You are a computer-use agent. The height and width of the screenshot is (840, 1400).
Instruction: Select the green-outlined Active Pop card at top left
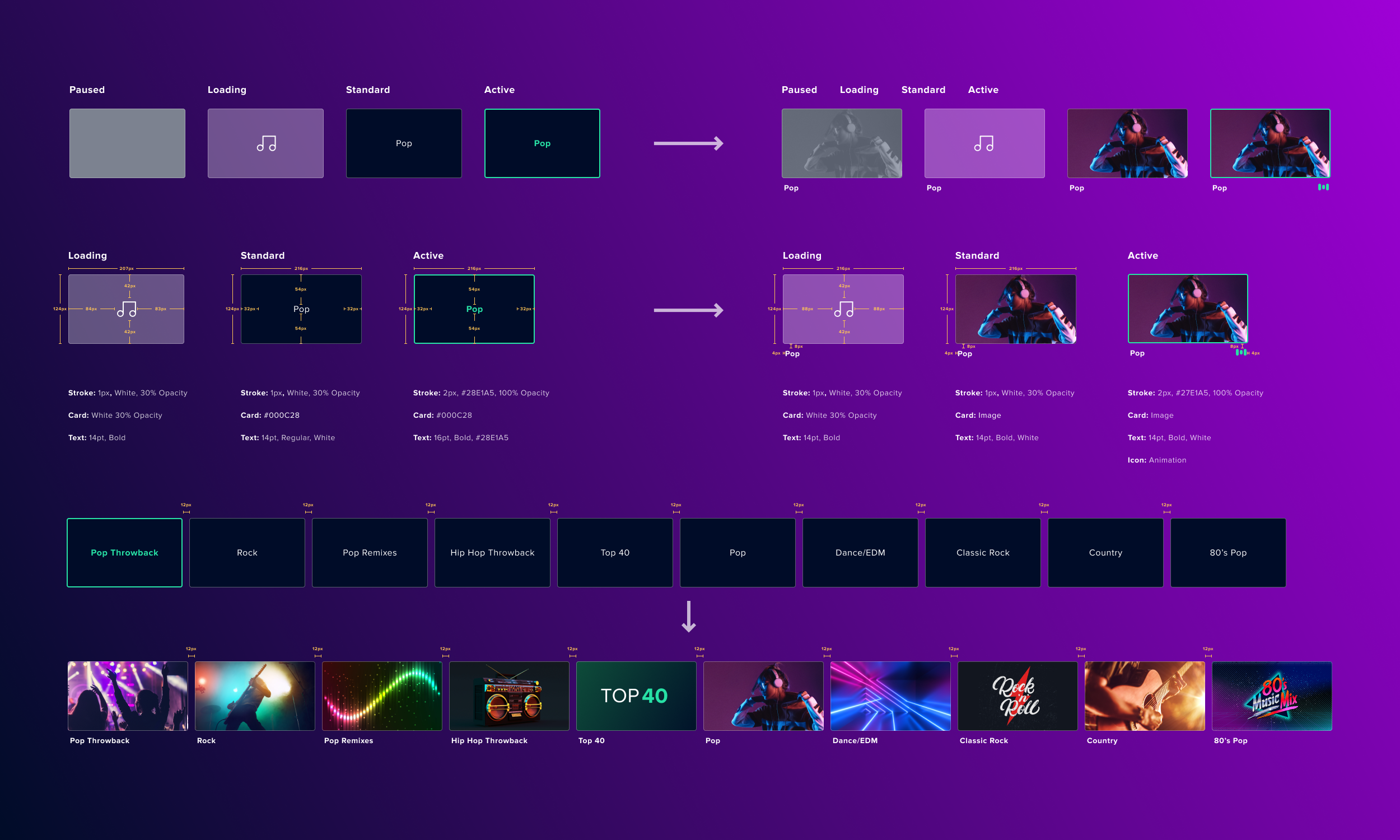coord(542,143)
